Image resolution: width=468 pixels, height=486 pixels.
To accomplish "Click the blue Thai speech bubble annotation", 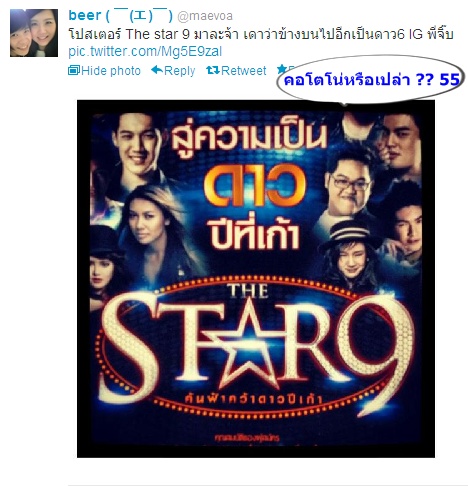I will [x=370, y=80].
